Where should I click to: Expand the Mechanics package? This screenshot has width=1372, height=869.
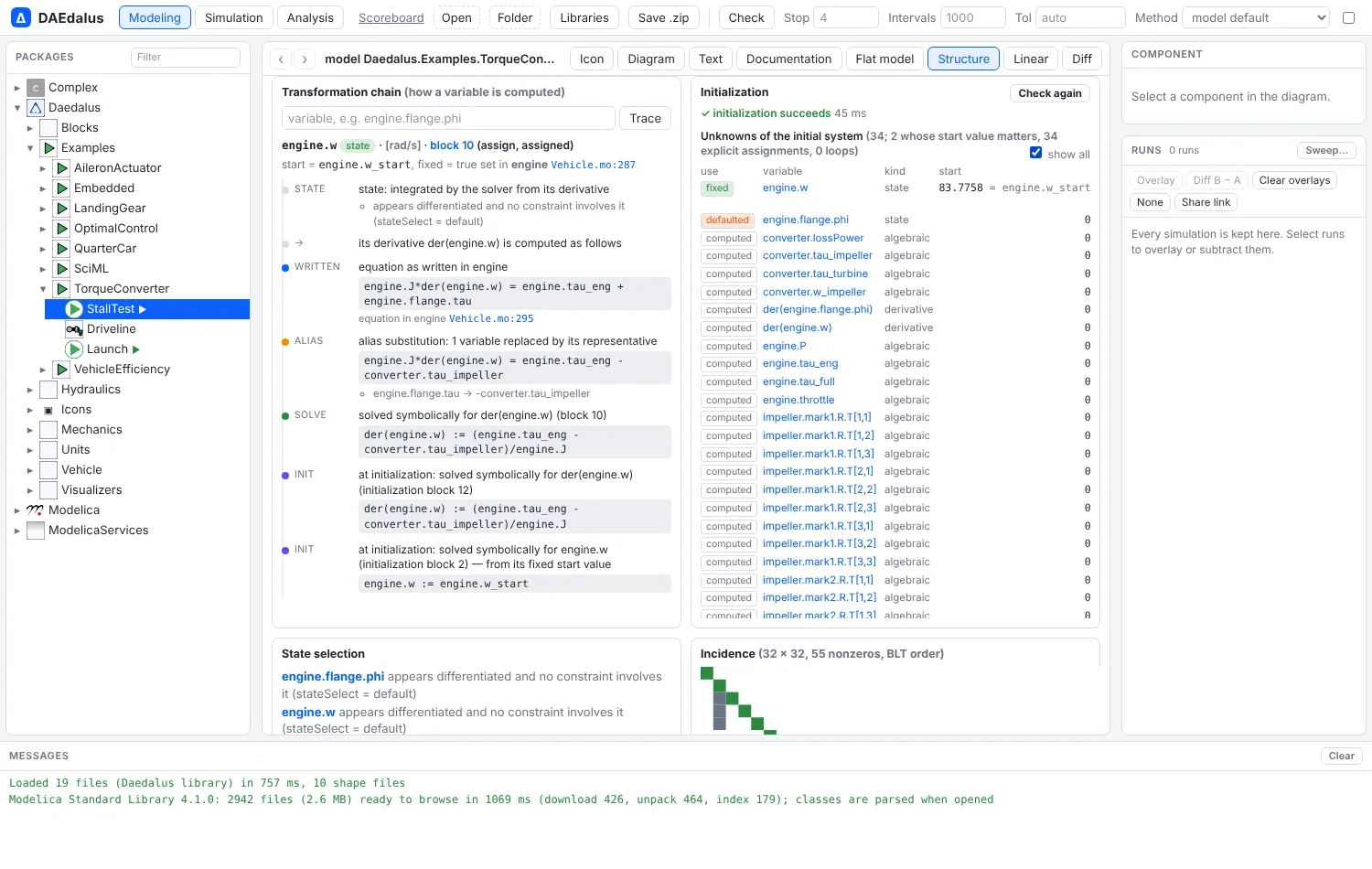(x=30, y=430)
